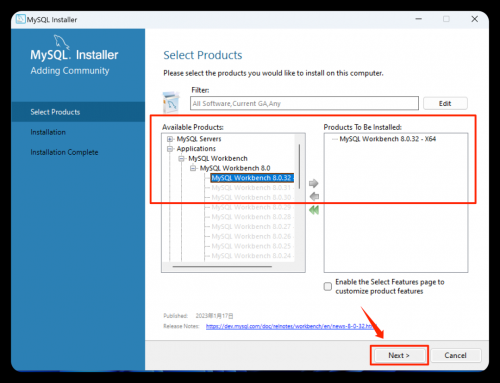
Task: Collapse the MySQL Workbench tree node
Action: [x=181, y=158]
